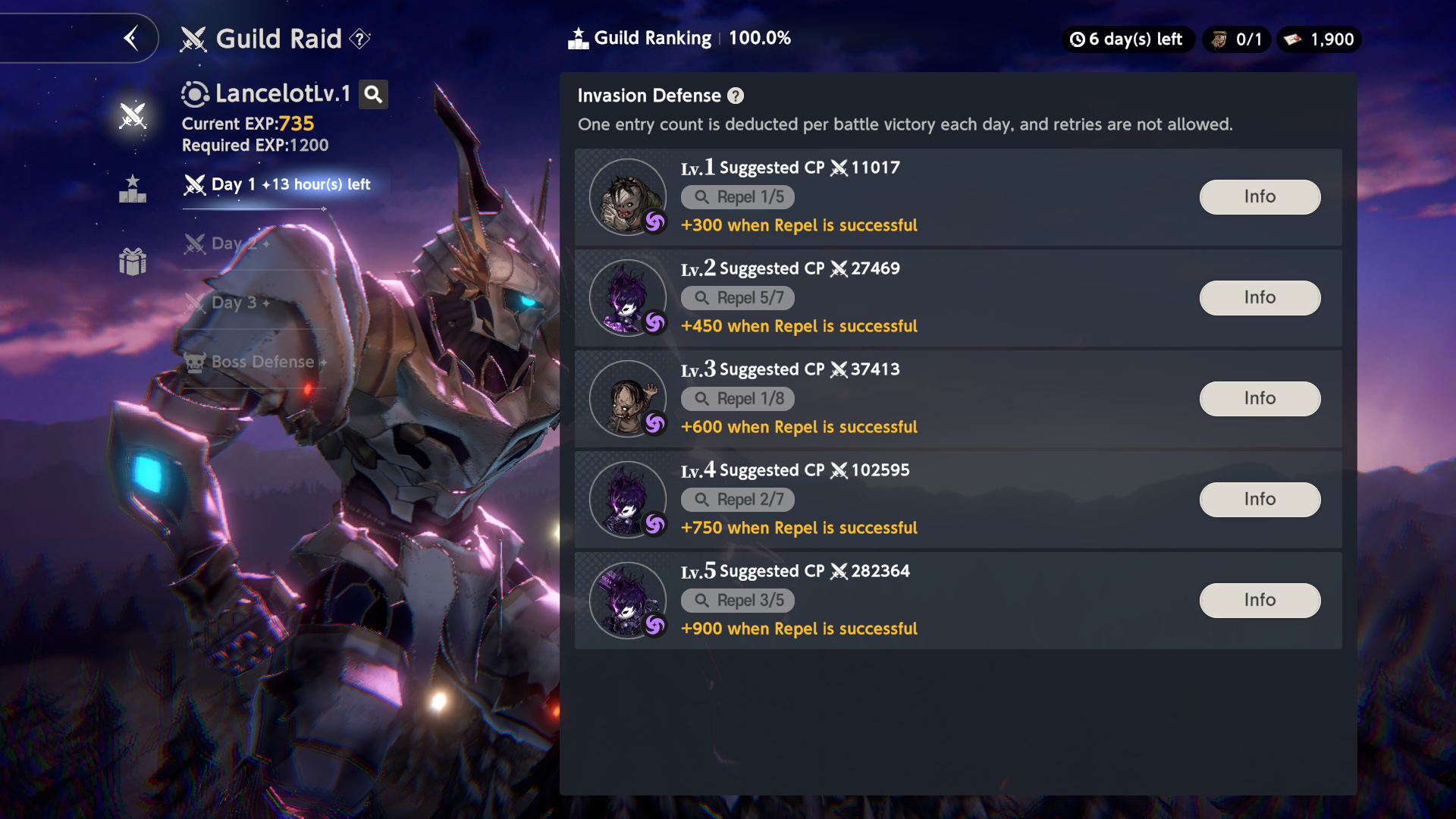The width and height of the screenshot is (1456, 819).
Task: Open the Guild Raid help question mark
Action: coord(360,39)
